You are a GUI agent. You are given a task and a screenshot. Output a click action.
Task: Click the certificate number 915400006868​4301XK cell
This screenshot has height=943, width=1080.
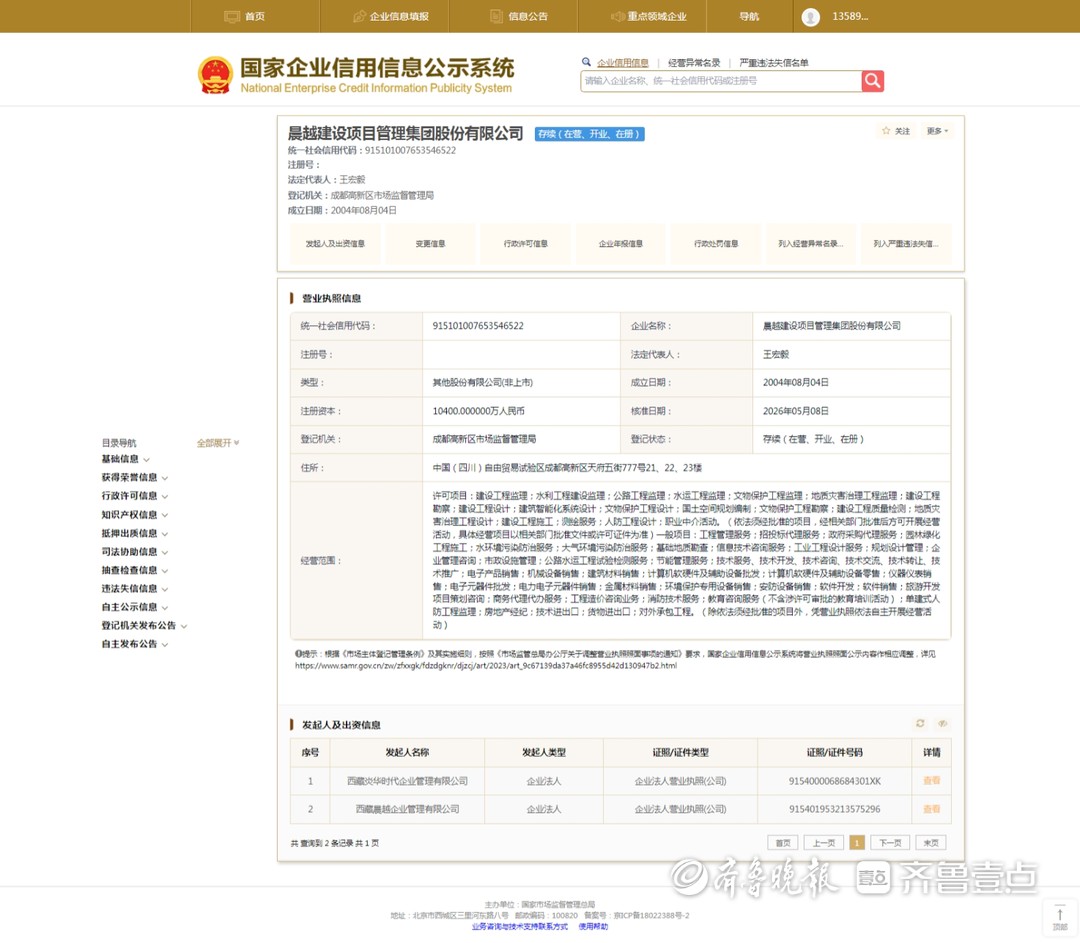(835, 780)
